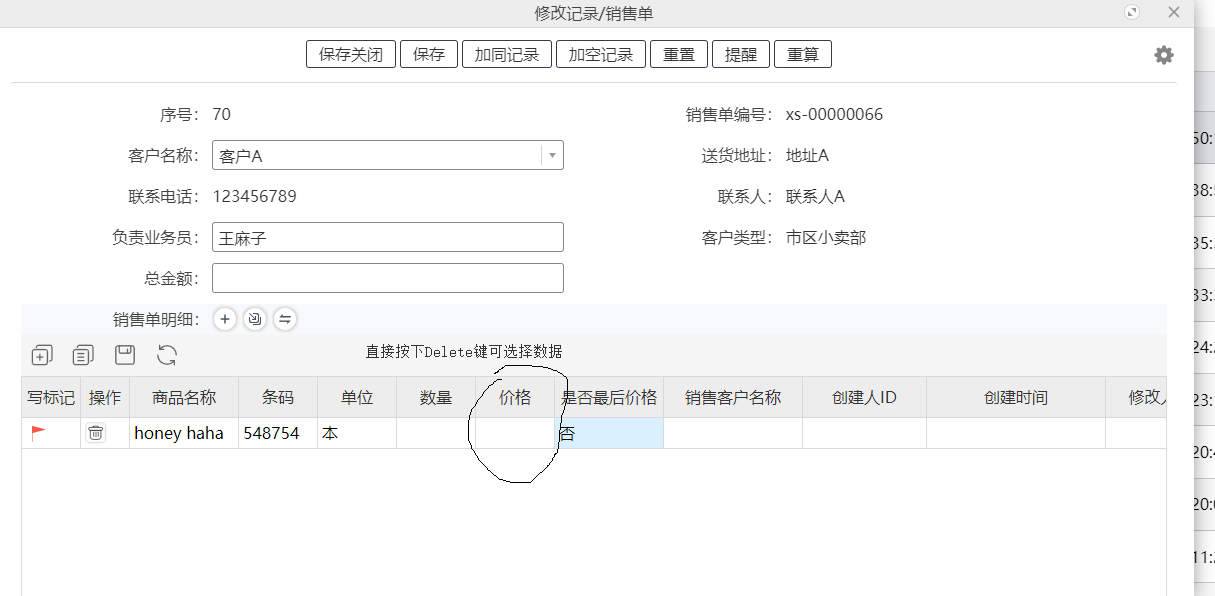Screen dimensions: 1215x596
Task: Click the 保存关闭 button
Action: (351, 54)
